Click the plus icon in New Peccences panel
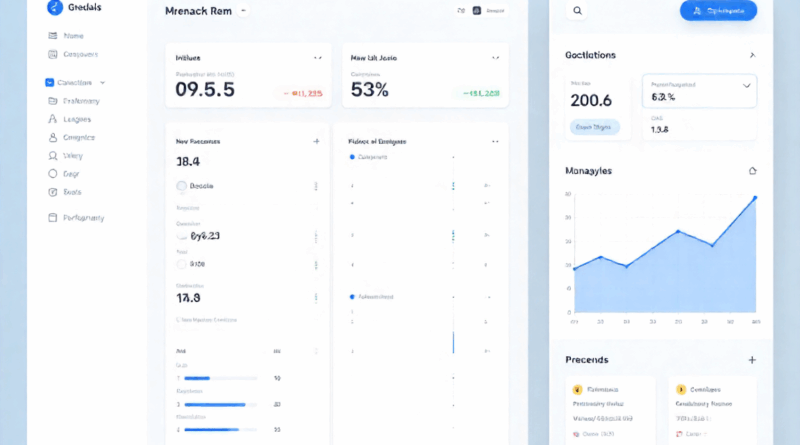 (x=317, y=142)
